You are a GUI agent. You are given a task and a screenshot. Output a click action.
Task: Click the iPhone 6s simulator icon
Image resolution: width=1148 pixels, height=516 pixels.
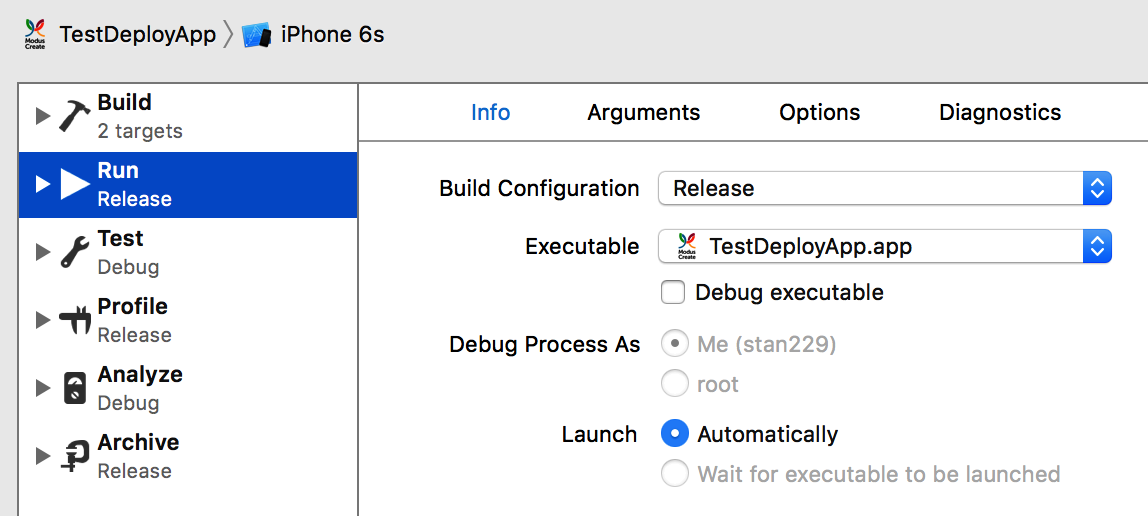click(x=258, y=35)
